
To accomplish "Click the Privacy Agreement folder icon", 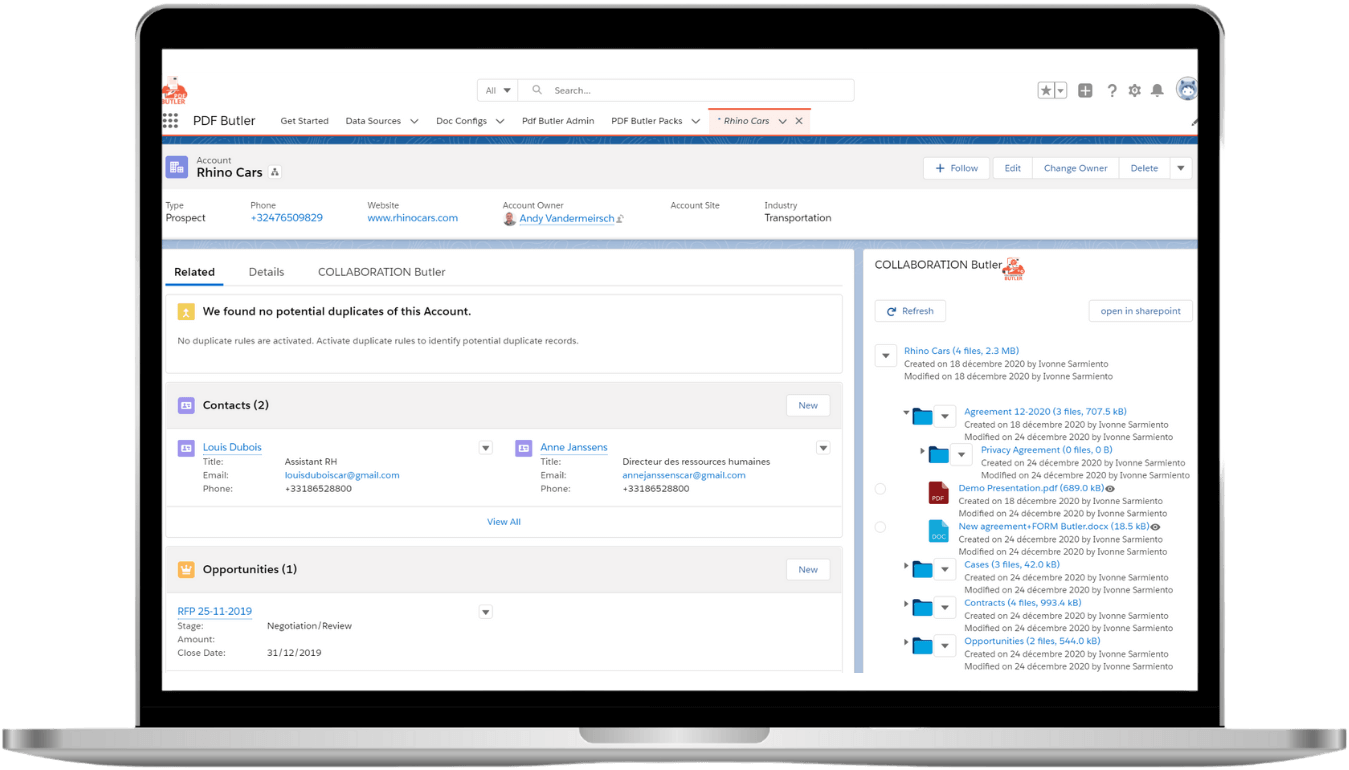I will [x=938, y=454].
